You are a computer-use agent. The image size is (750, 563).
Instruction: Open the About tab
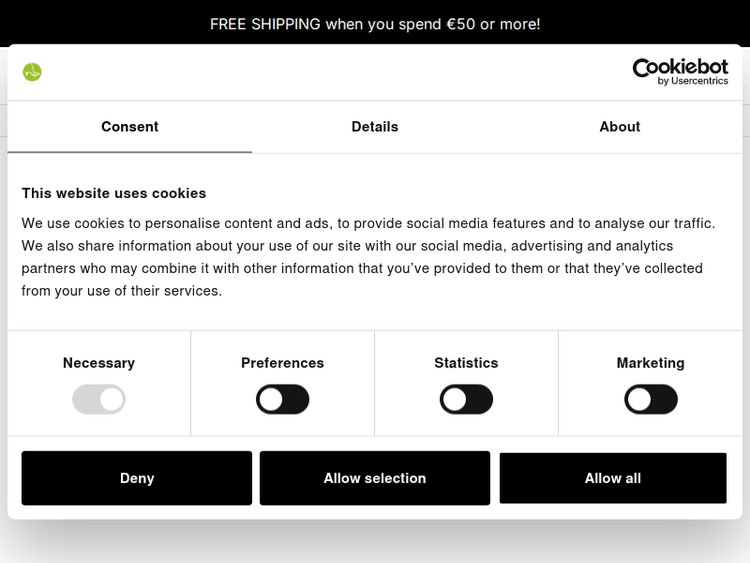(x=620, y=127)
